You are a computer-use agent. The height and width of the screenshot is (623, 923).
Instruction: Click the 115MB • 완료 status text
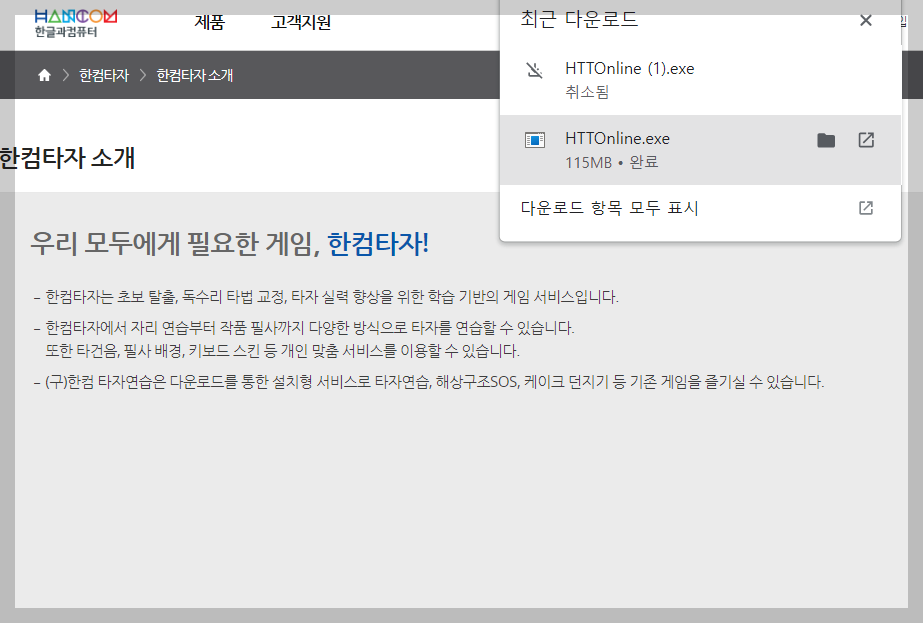(612, 163)
